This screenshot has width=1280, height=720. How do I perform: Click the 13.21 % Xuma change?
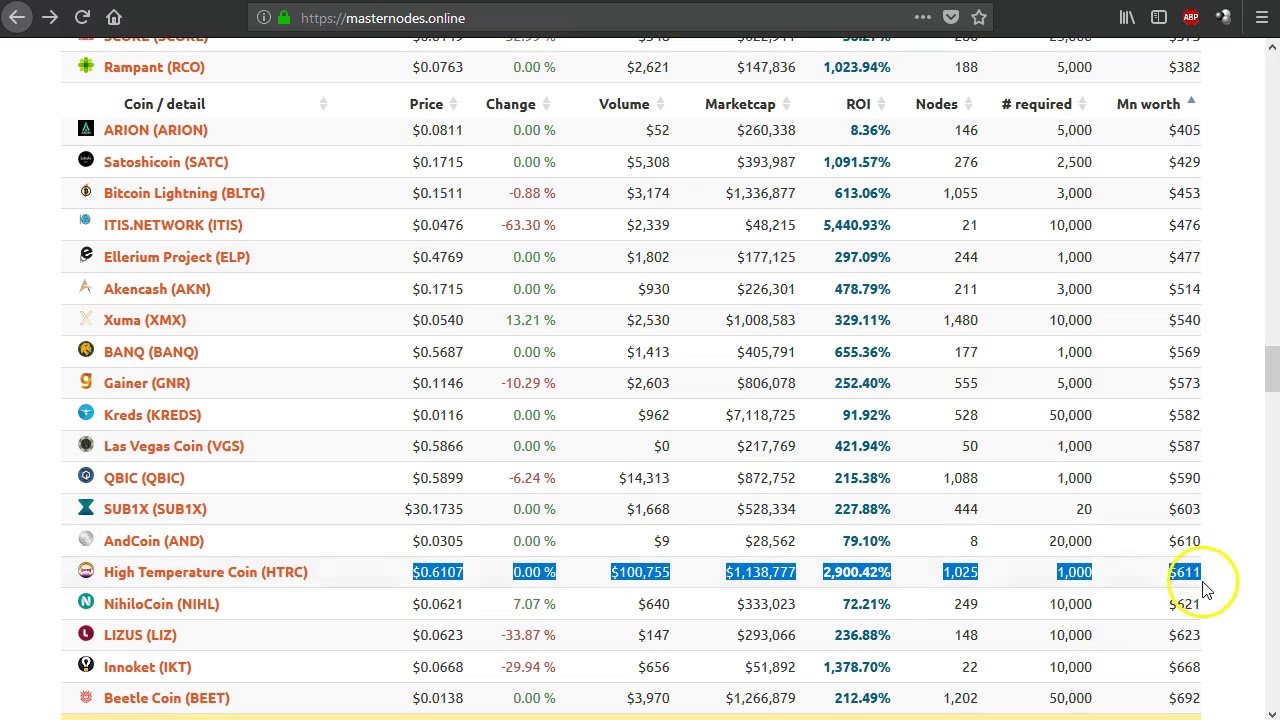click(531, 320)
